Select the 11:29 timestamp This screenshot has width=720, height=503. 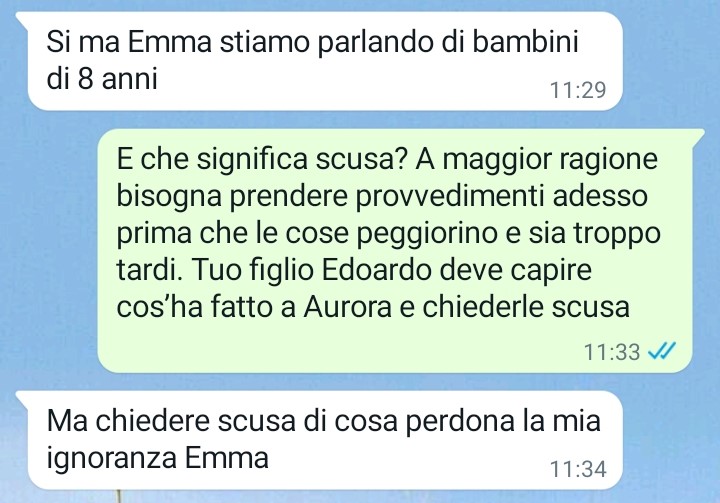[578, 90]
